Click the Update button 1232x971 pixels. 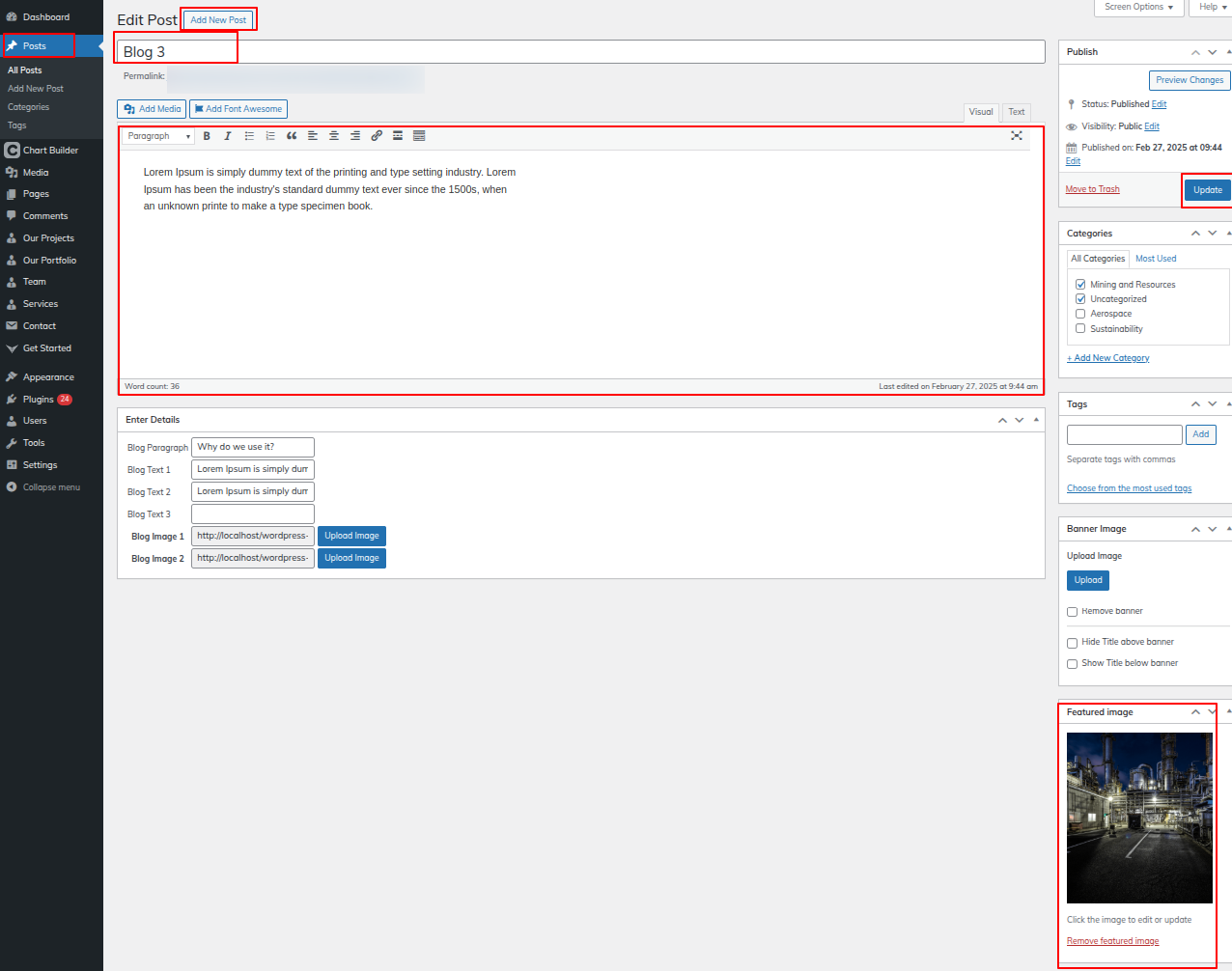(x=1207, y=190)
